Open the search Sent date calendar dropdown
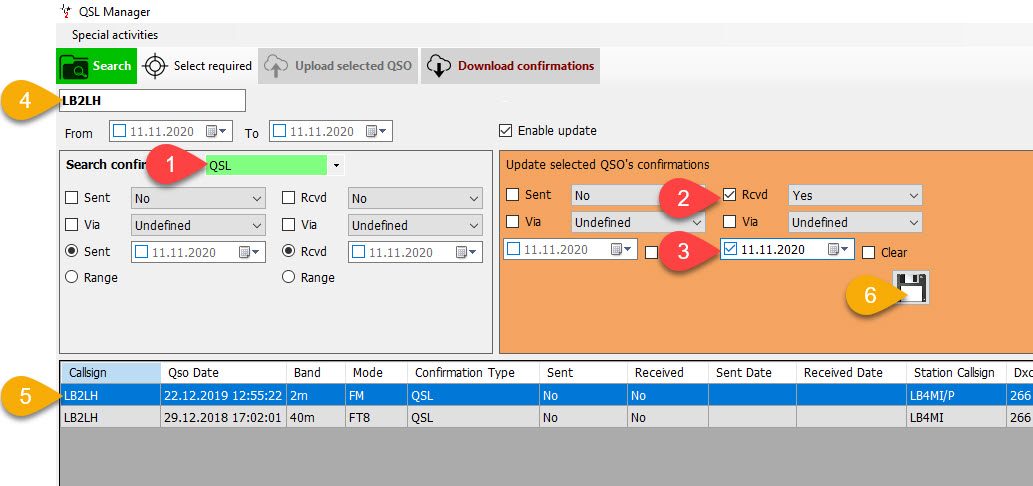 point(250,252)
